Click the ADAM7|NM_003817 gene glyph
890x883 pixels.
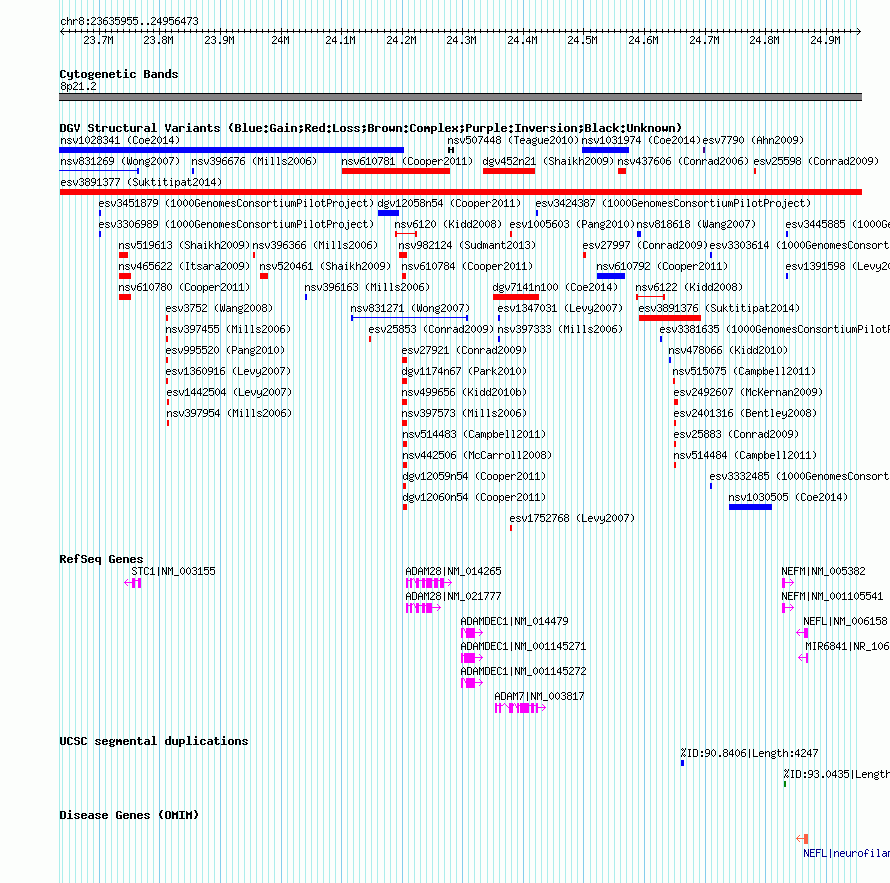tap(520, 708)
